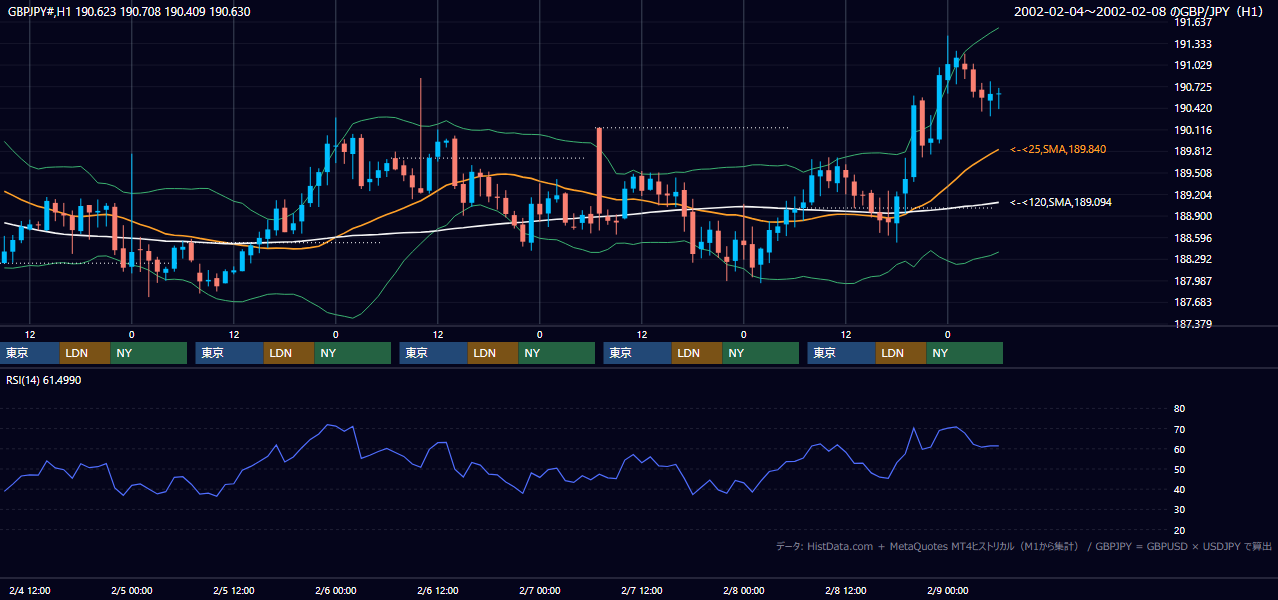The image size is (1278, 600).
Task: Click RSI scale value 20
Action: [x=1179, y=530]
